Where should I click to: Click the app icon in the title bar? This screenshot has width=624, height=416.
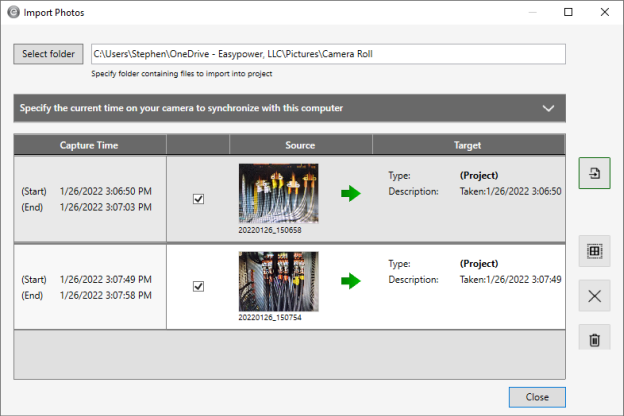click(12, 12)
